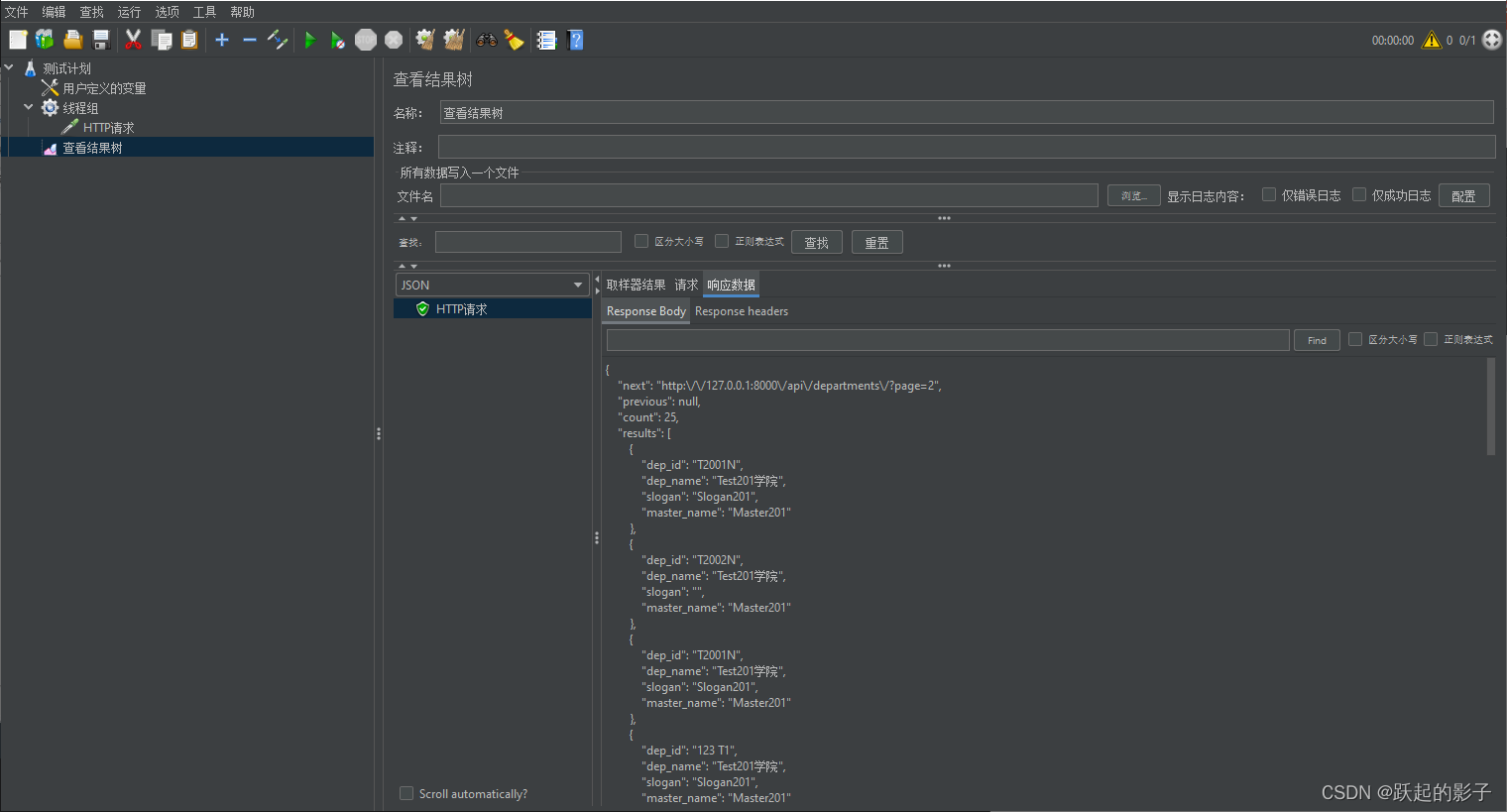
Task: Select HTTP请求 pipette icon in tree
Action: (x=69, y=127)
